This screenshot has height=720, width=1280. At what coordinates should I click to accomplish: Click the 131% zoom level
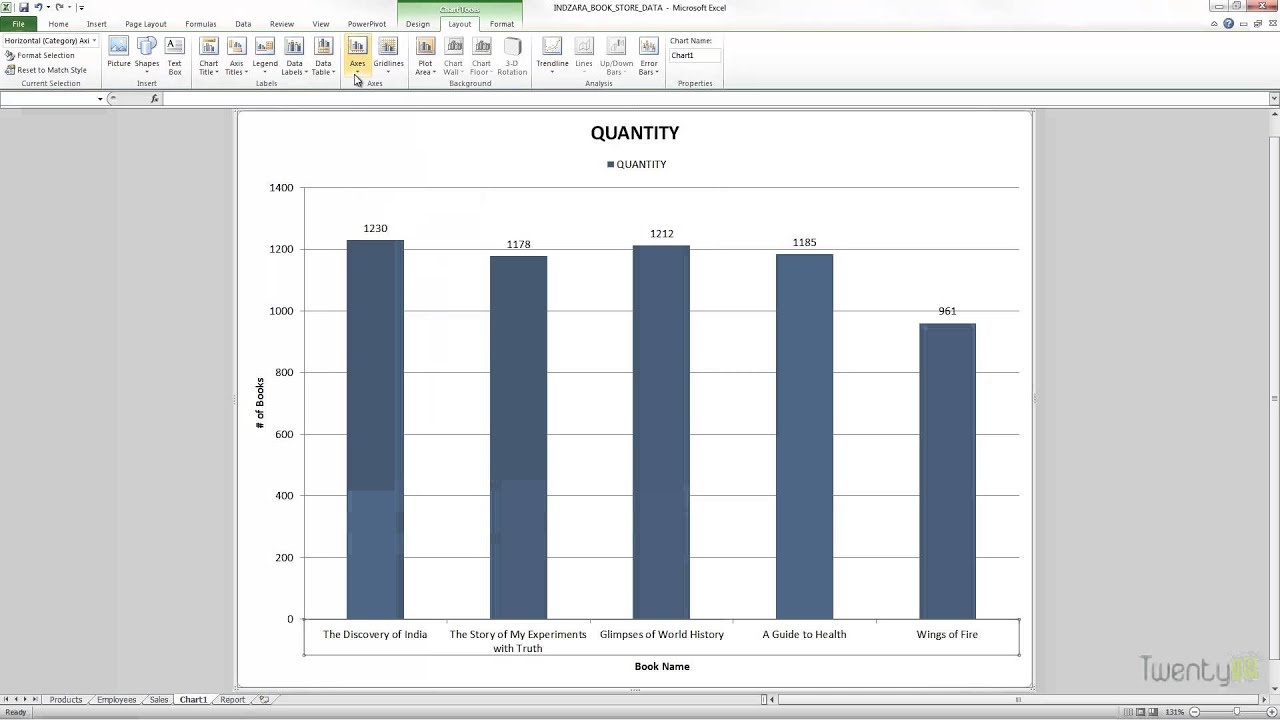[x=1174, y=712]
